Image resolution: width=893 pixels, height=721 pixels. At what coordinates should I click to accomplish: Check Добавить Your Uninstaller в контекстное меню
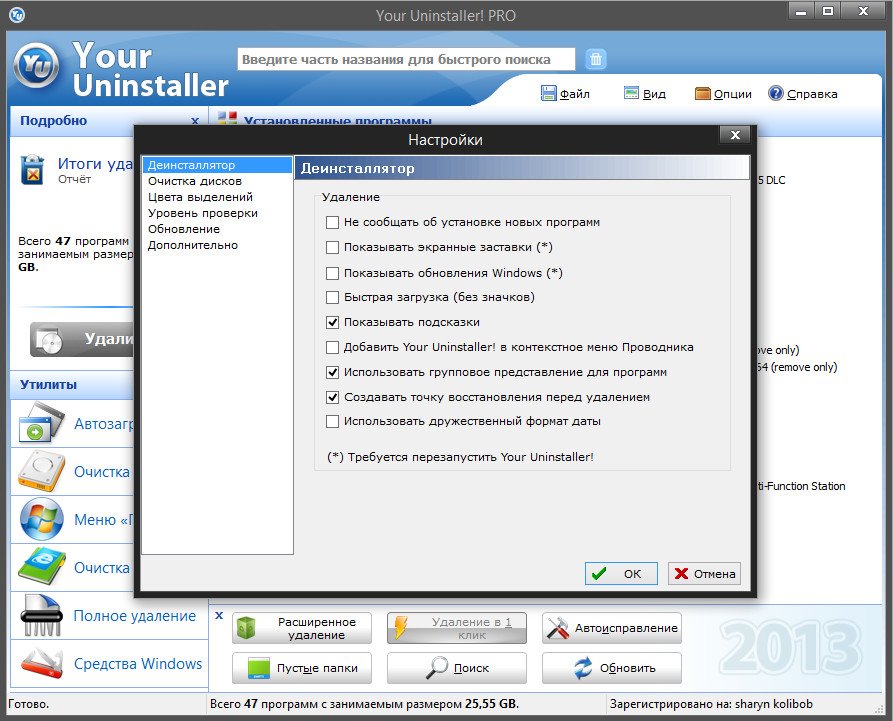[x=333, y=347]
